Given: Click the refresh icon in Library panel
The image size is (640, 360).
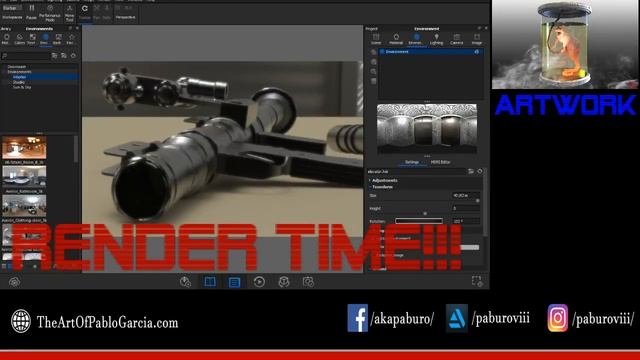Looking at the screenshot, I should click(x=73, y=56).
